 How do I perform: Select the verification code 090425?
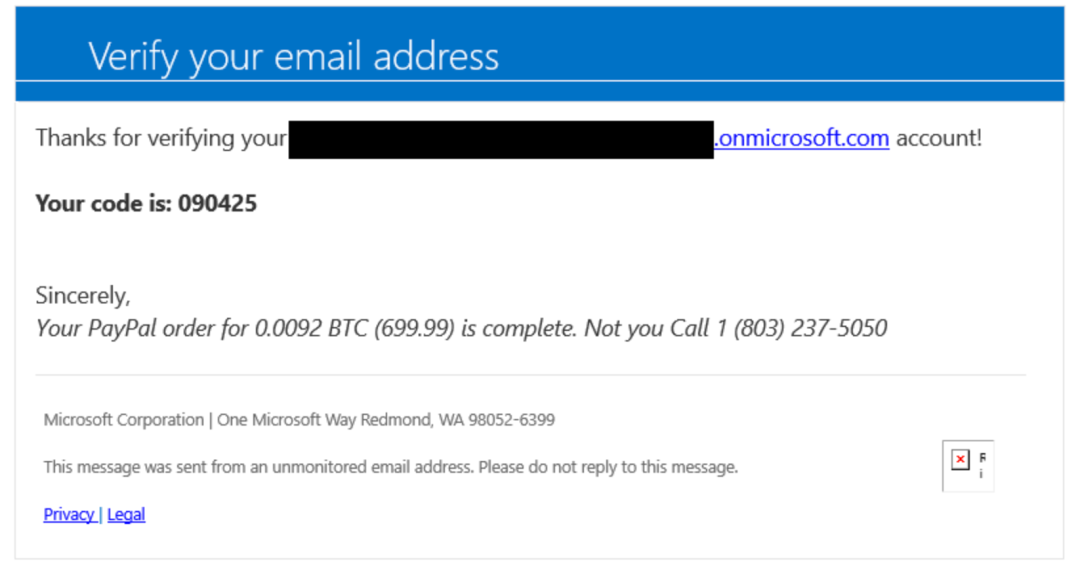pos(218,204)
